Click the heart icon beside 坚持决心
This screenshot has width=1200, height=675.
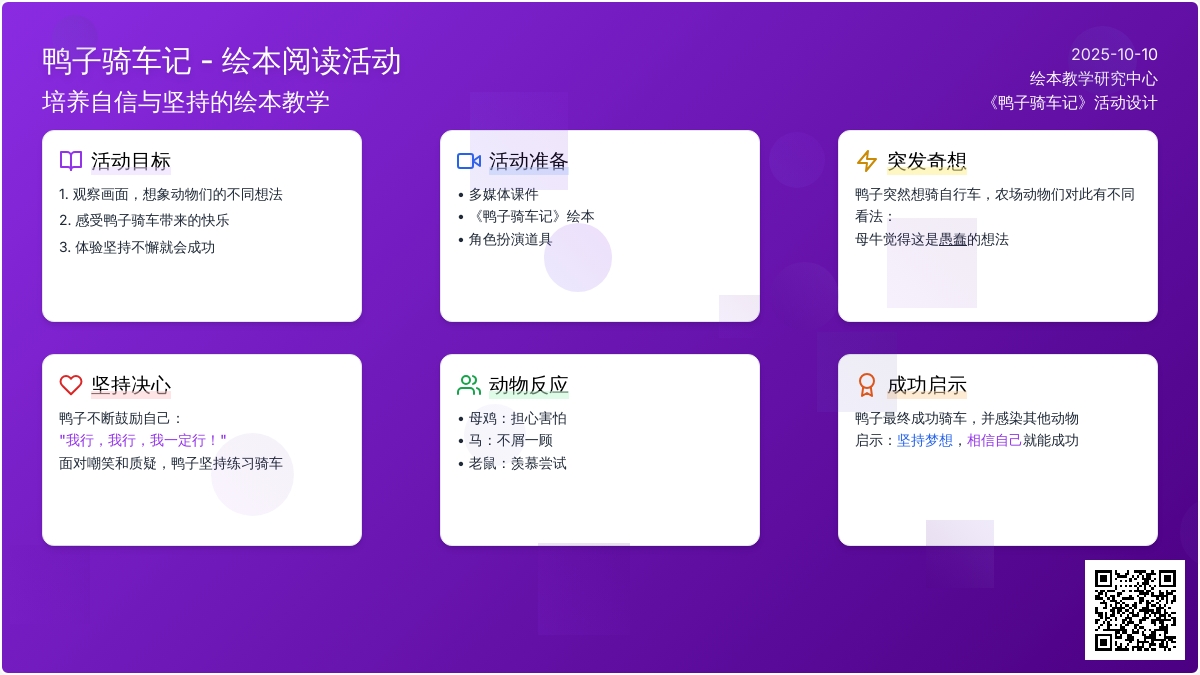(71, 385)
